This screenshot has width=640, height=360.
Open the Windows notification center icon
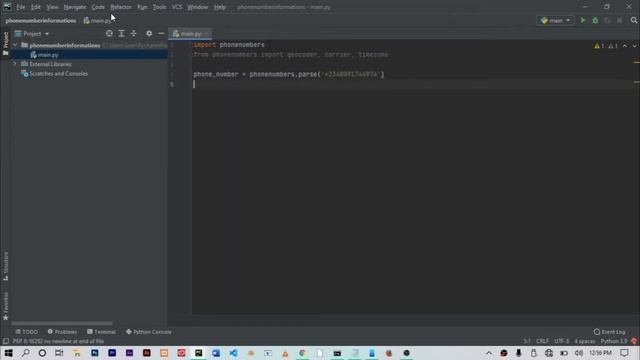pyautogui.click(x=624, y=353)
